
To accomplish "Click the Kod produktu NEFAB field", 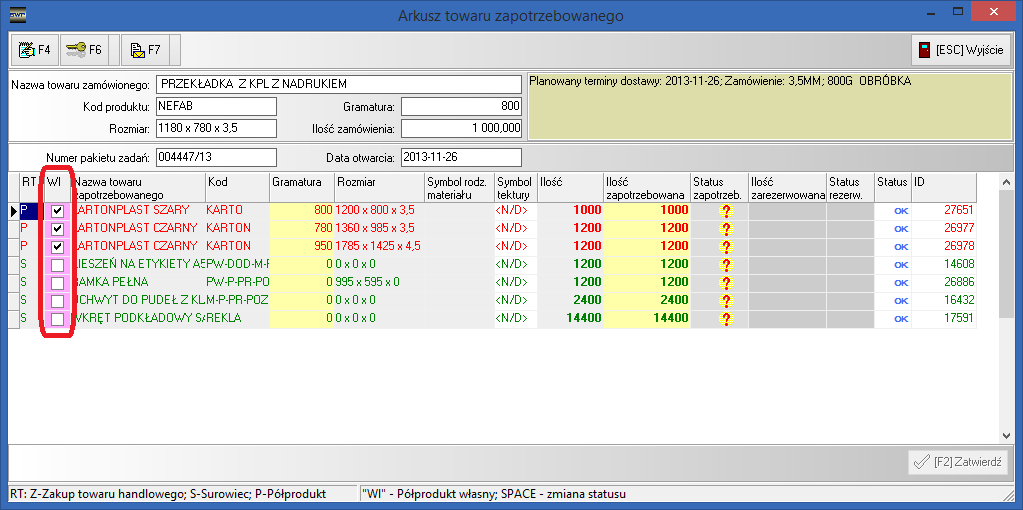I will pyautogui.click(x=215, y=106).
